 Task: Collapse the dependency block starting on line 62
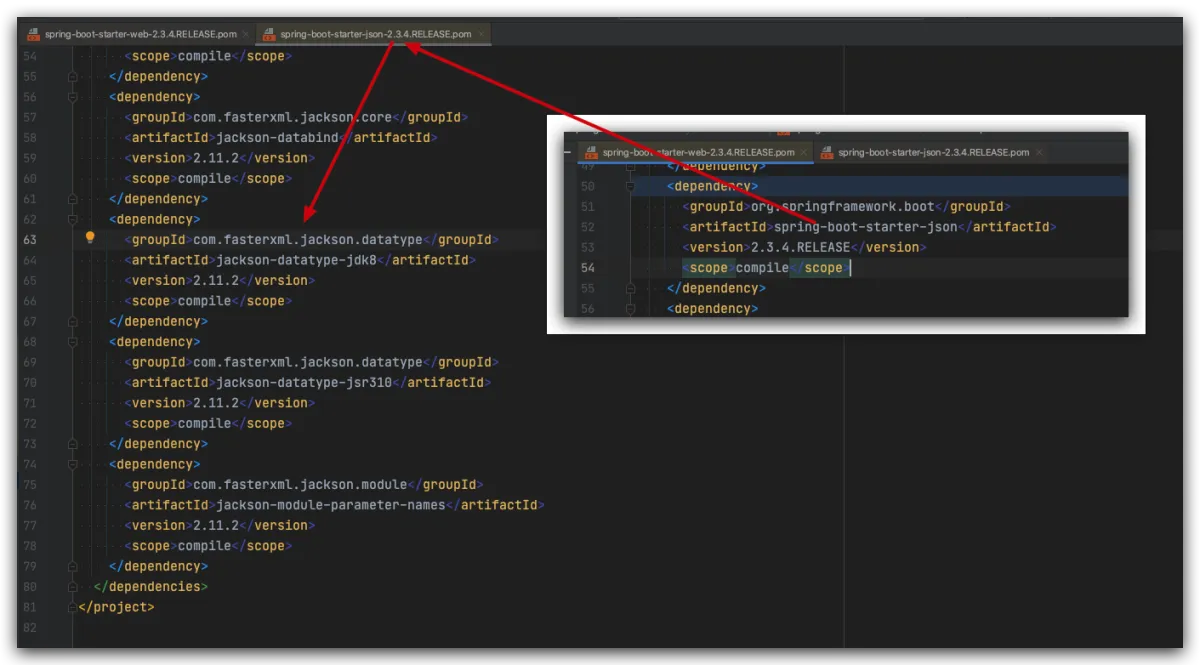click(73, 219)
